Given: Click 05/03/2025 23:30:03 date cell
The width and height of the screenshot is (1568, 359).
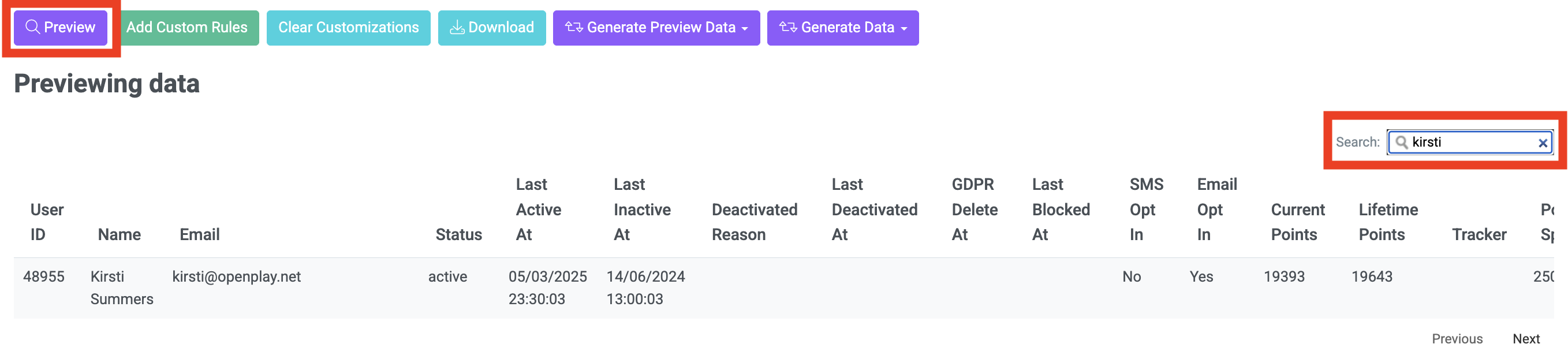Looking at the screenshot, I should (x=548, y=288).
